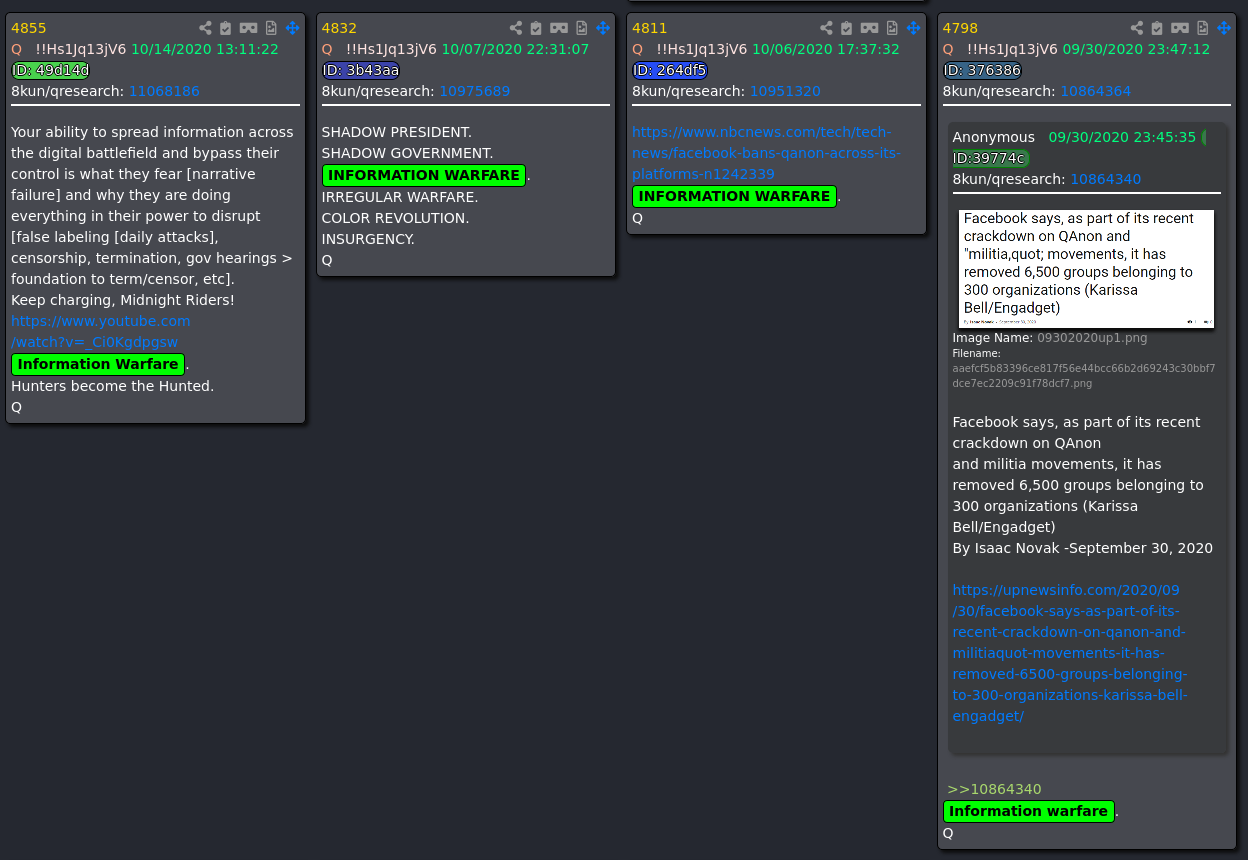1248x860 pixels.
Task: Open 8kun post number 11068186
Action: click(164, 91)
